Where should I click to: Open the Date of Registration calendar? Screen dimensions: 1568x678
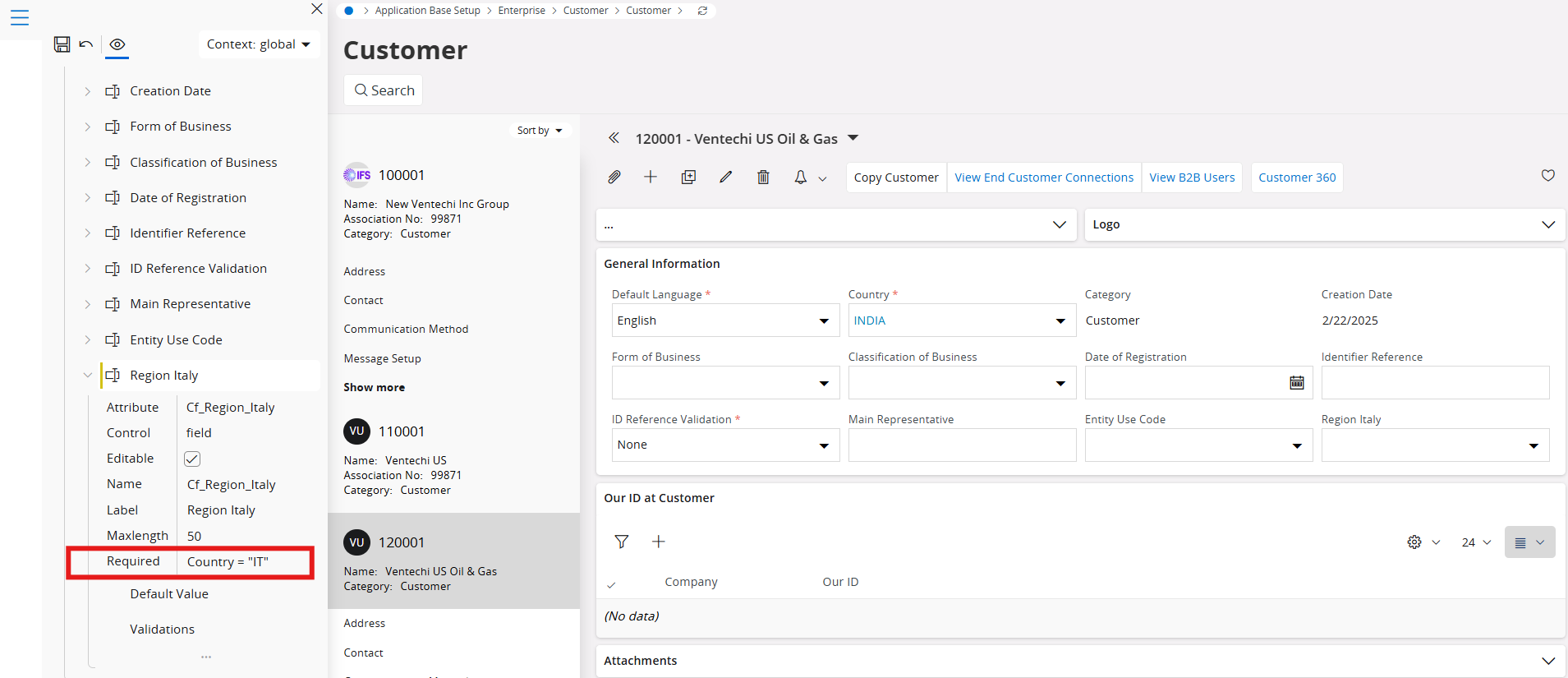(1297, 383)
